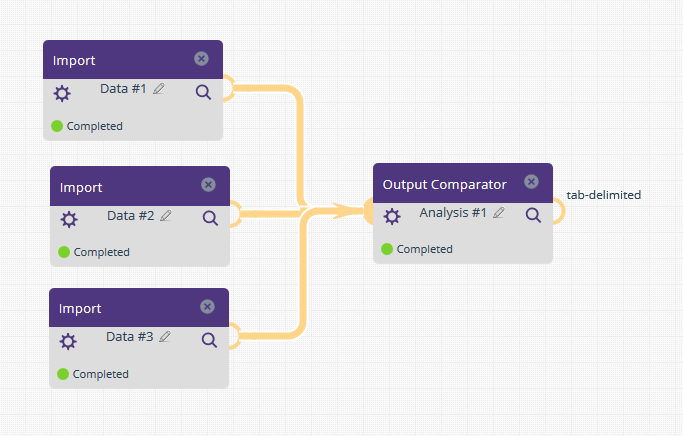Inspect Data #3 with magnifier icon
This screenshot has height=436, width=683.
pyautogui.click(x=210, y=340)
